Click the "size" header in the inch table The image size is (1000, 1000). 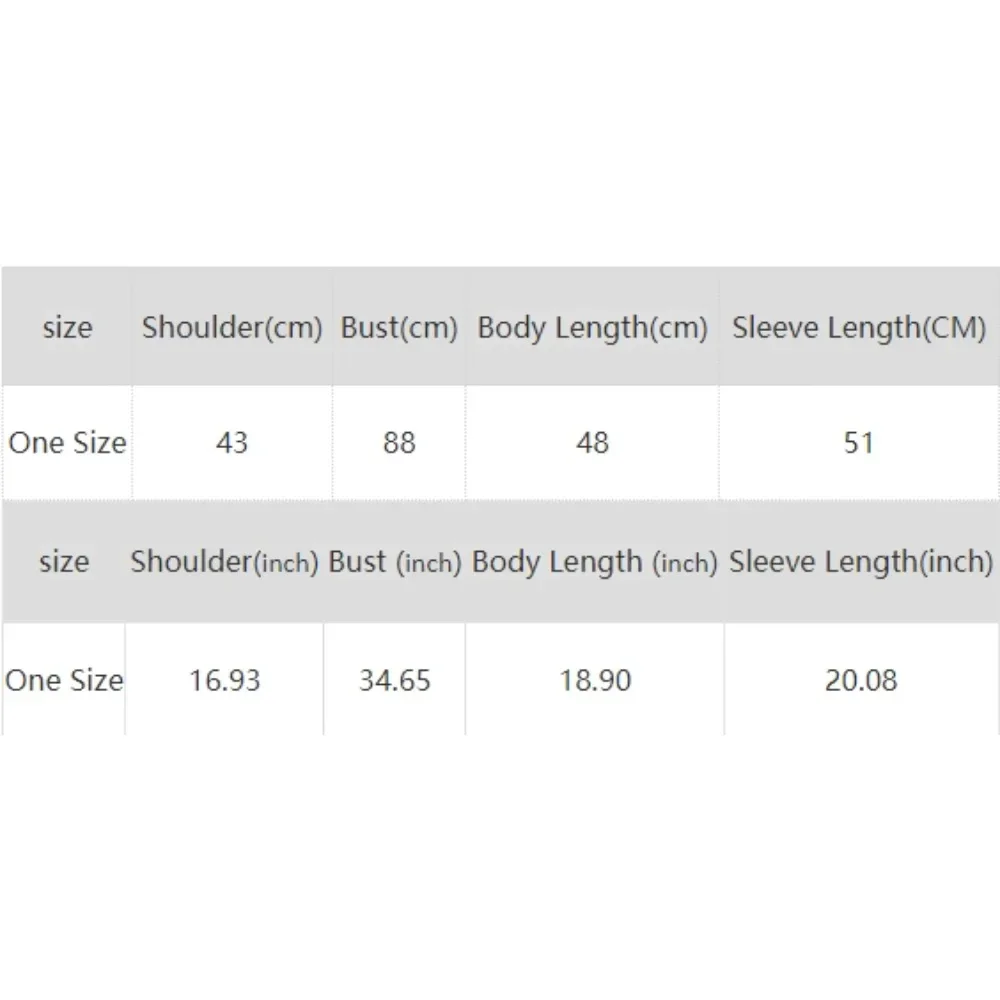(64, 562)
